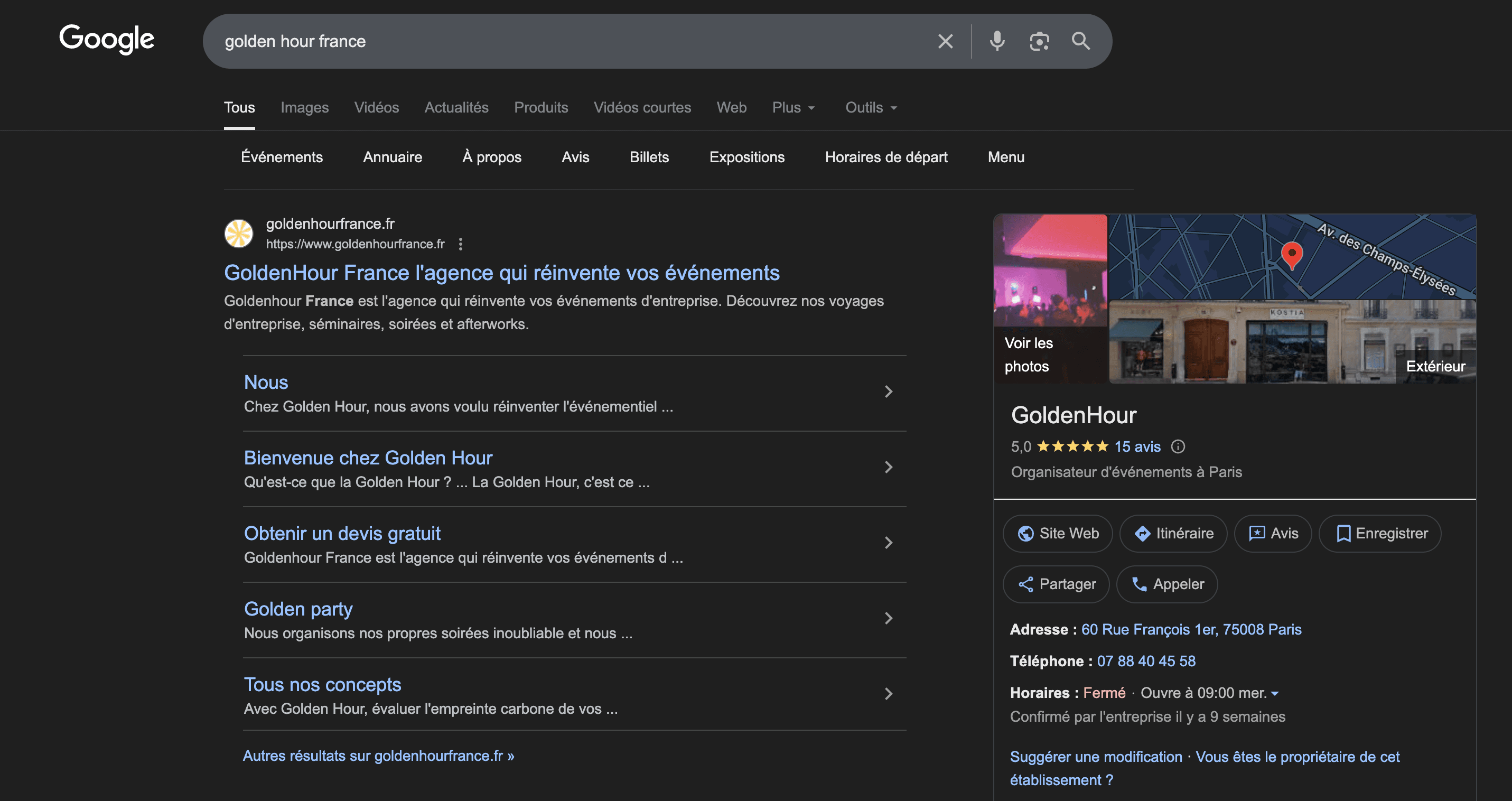
Task: Expand the opening hours dropdown arrow
Action: pyautogui.click(x=1275, y=694)
